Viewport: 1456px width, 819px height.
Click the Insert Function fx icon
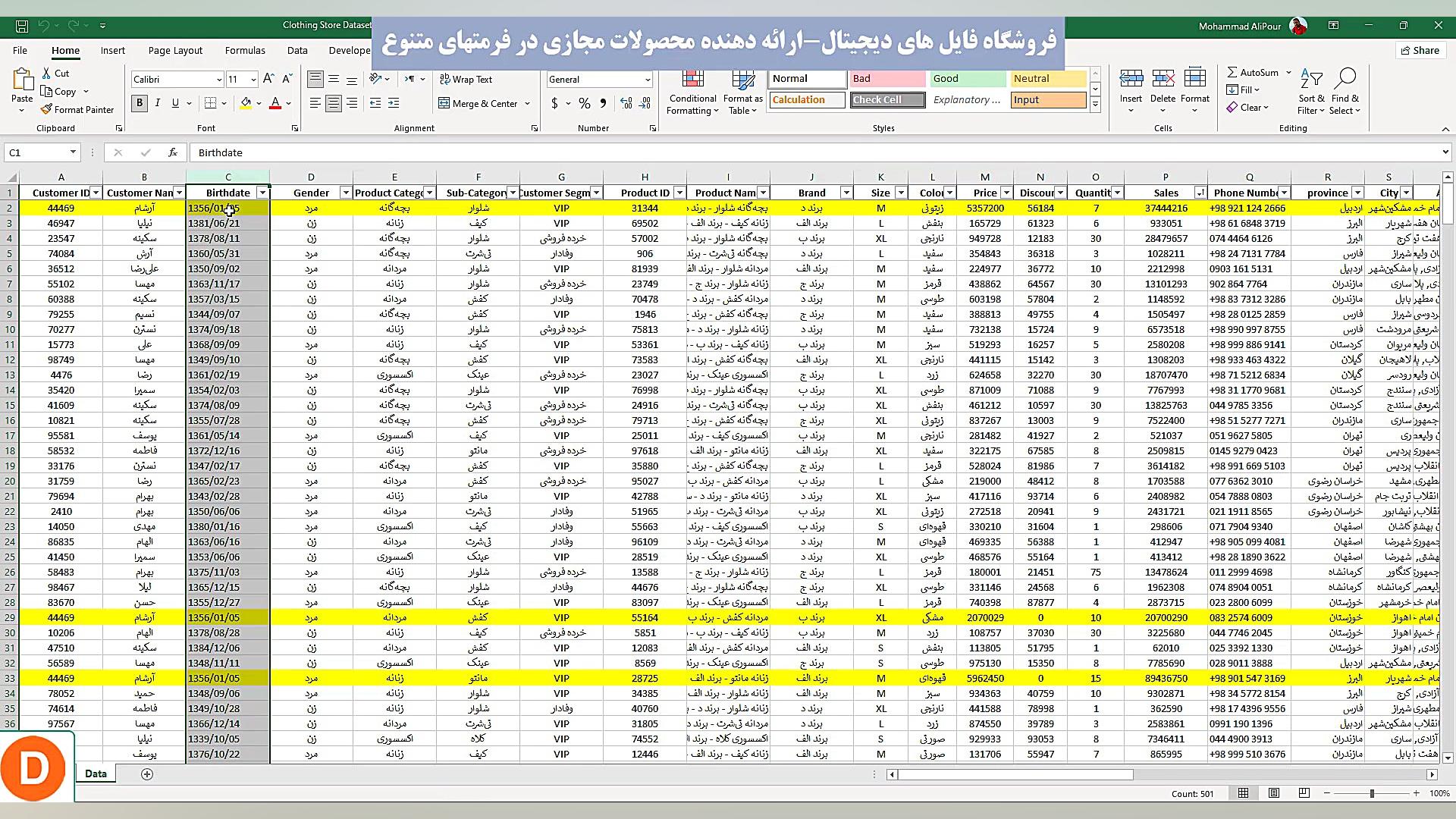pyautogui.click(x=173, y=152)
